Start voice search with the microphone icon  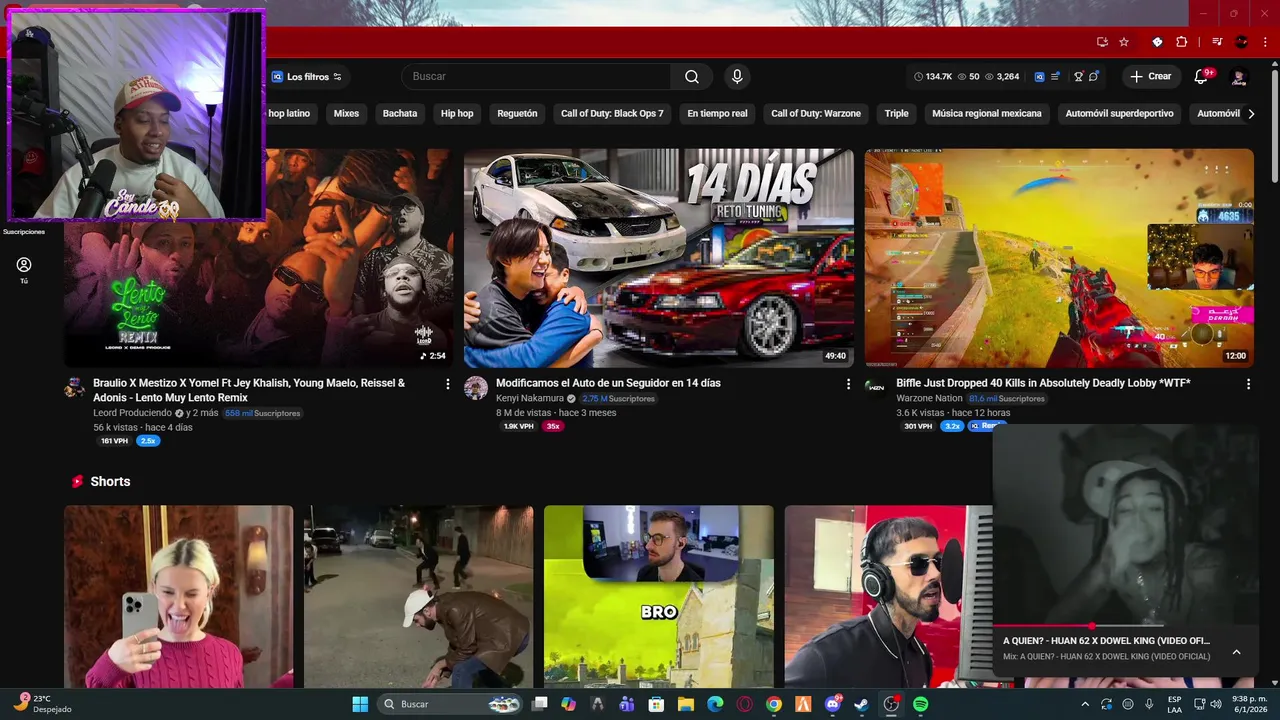pos(737,77)
